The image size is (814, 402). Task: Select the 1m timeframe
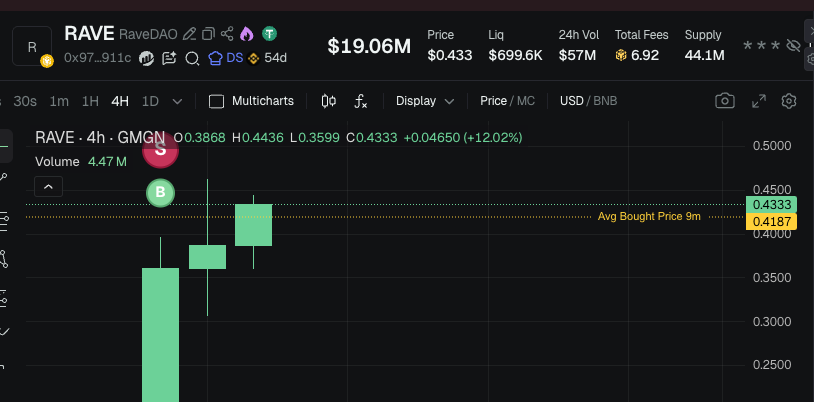coord(59,101)
